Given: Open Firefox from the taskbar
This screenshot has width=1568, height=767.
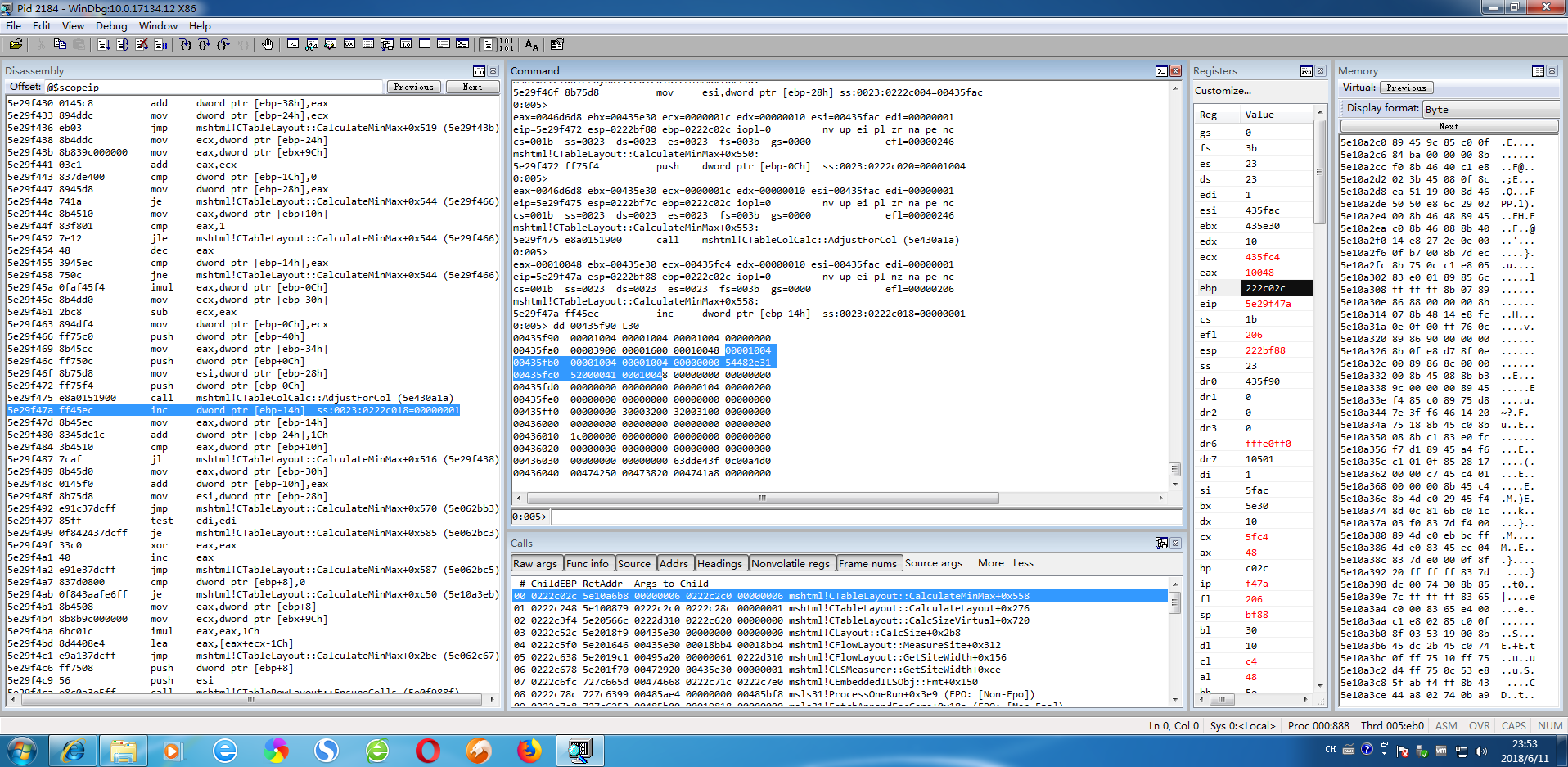Looking at the screenshot, I should pos(529,750).
